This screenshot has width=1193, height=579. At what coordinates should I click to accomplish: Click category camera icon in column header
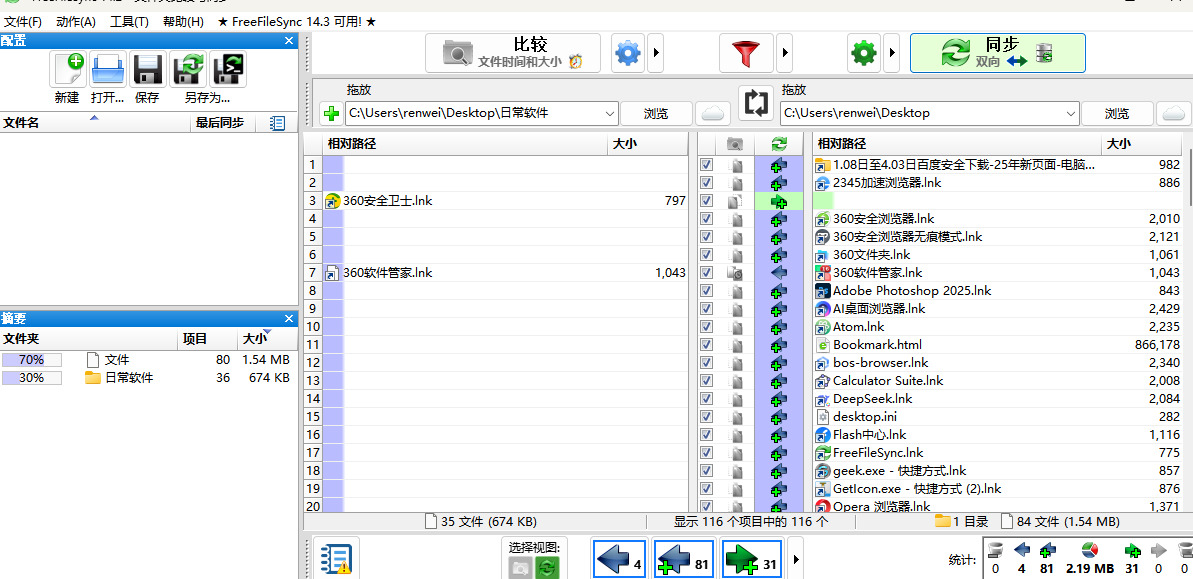click(735, 143)
